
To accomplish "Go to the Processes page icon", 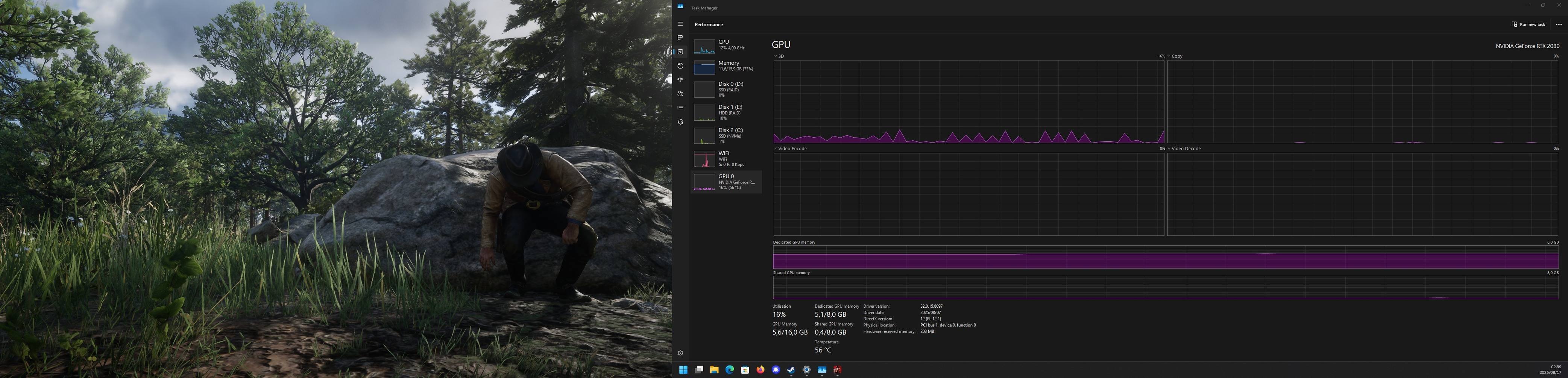I will coord(680,38).
